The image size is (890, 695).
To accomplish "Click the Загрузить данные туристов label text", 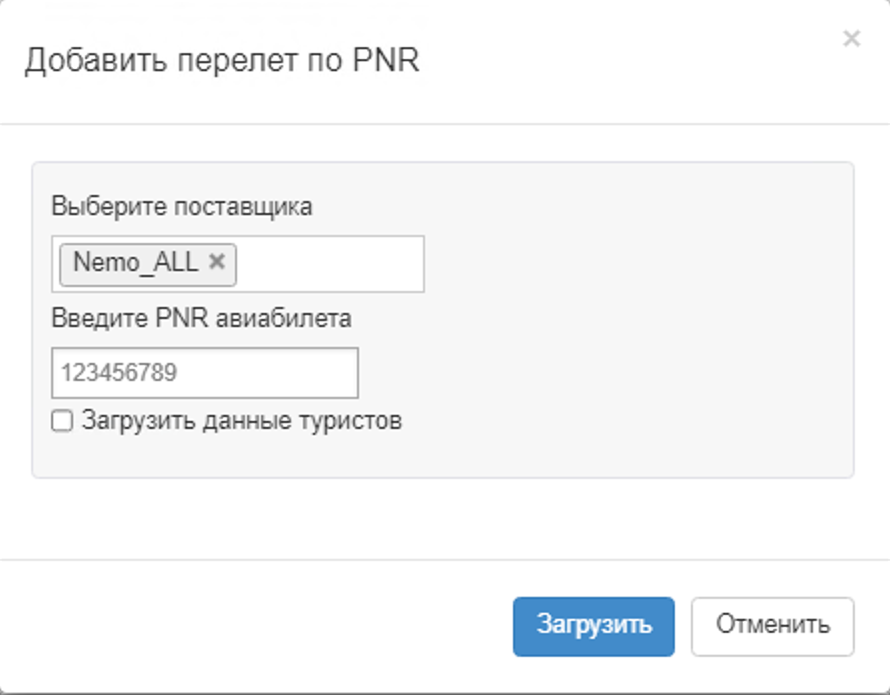I will pyautogui.click(x=241, y=421).
